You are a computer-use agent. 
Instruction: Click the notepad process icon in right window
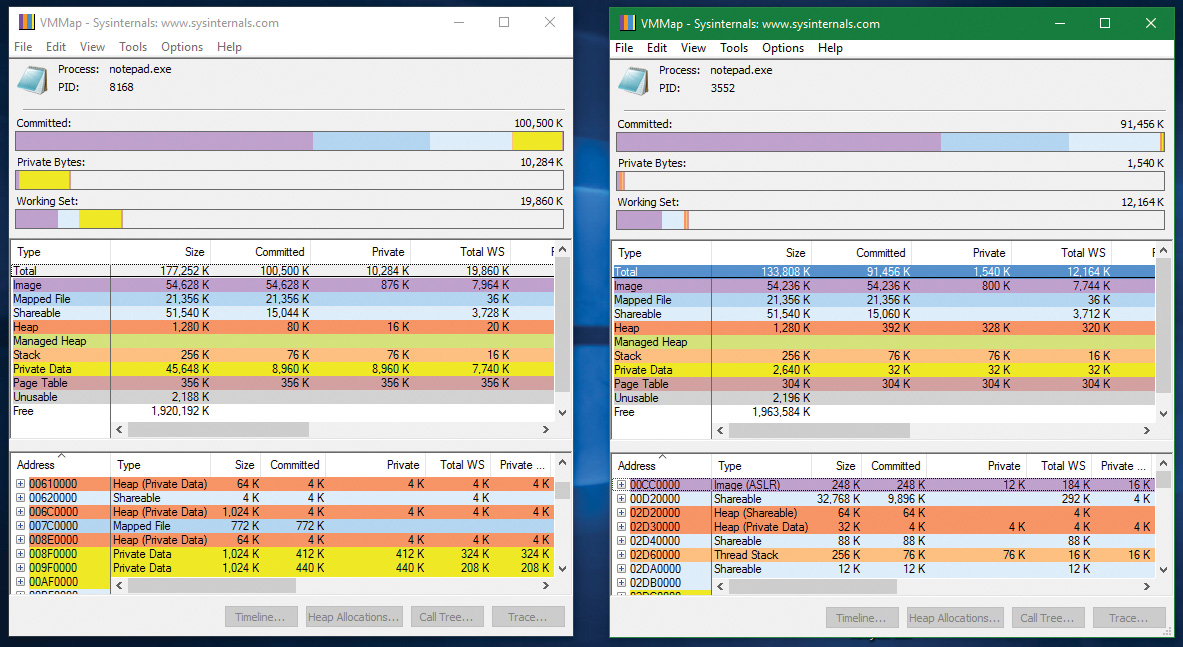tap(634, 81)
